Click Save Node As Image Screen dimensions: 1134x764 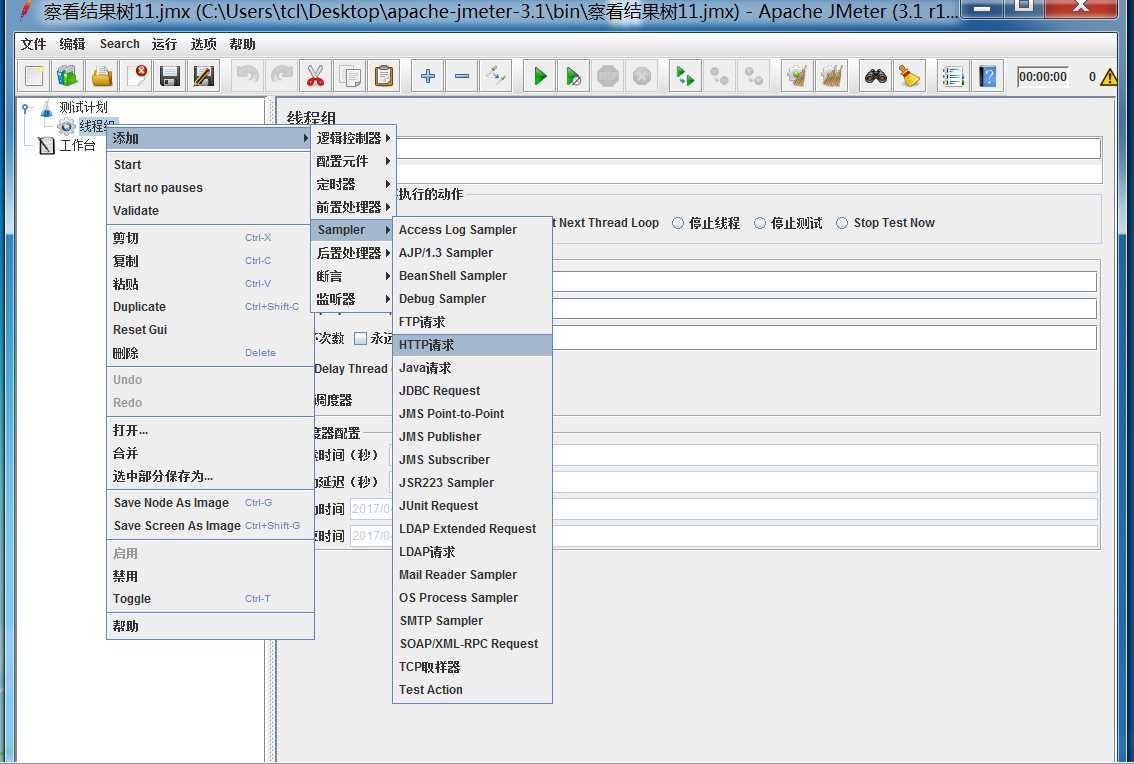pyautogui.click(x=210, y=503)
